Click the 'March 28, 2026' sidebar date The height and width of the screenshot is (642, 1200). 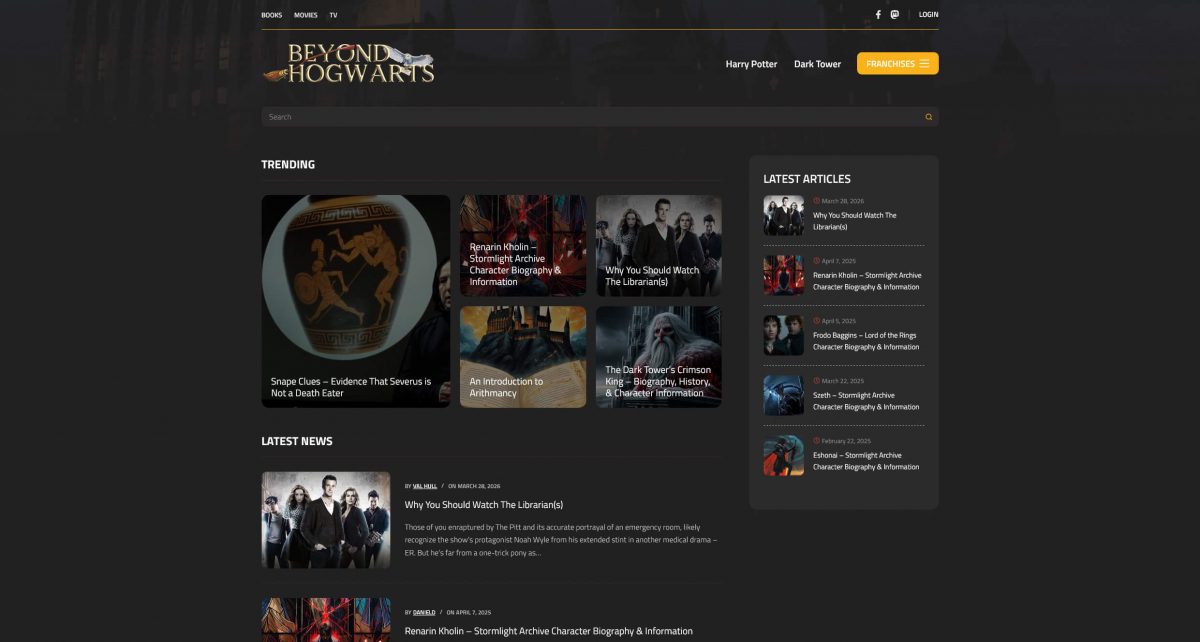[842, 201]
